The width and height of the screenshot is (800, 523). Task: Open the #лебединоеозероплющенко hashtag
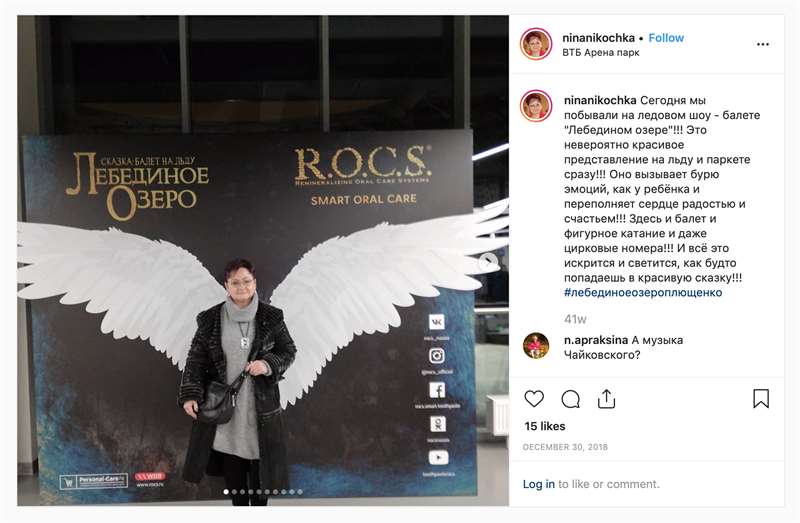(x=643, y=292)
